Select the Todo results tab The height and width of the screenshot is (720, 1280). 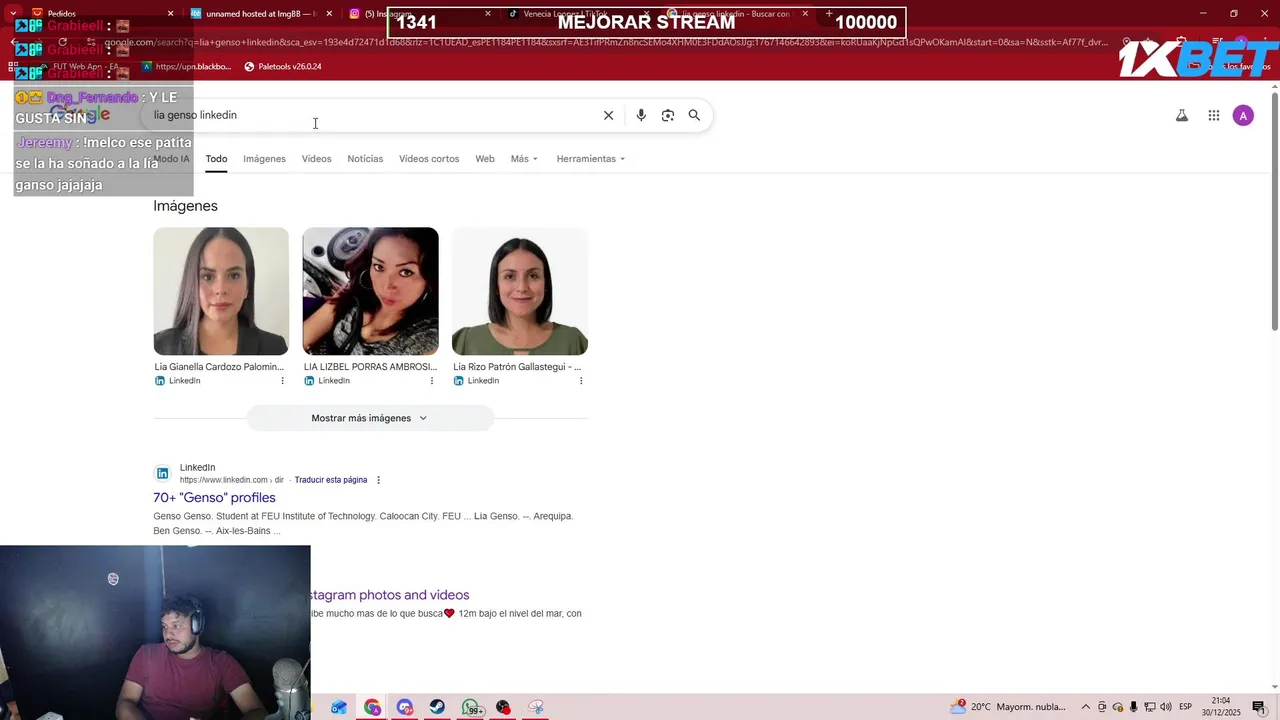(x=217, y=159)
